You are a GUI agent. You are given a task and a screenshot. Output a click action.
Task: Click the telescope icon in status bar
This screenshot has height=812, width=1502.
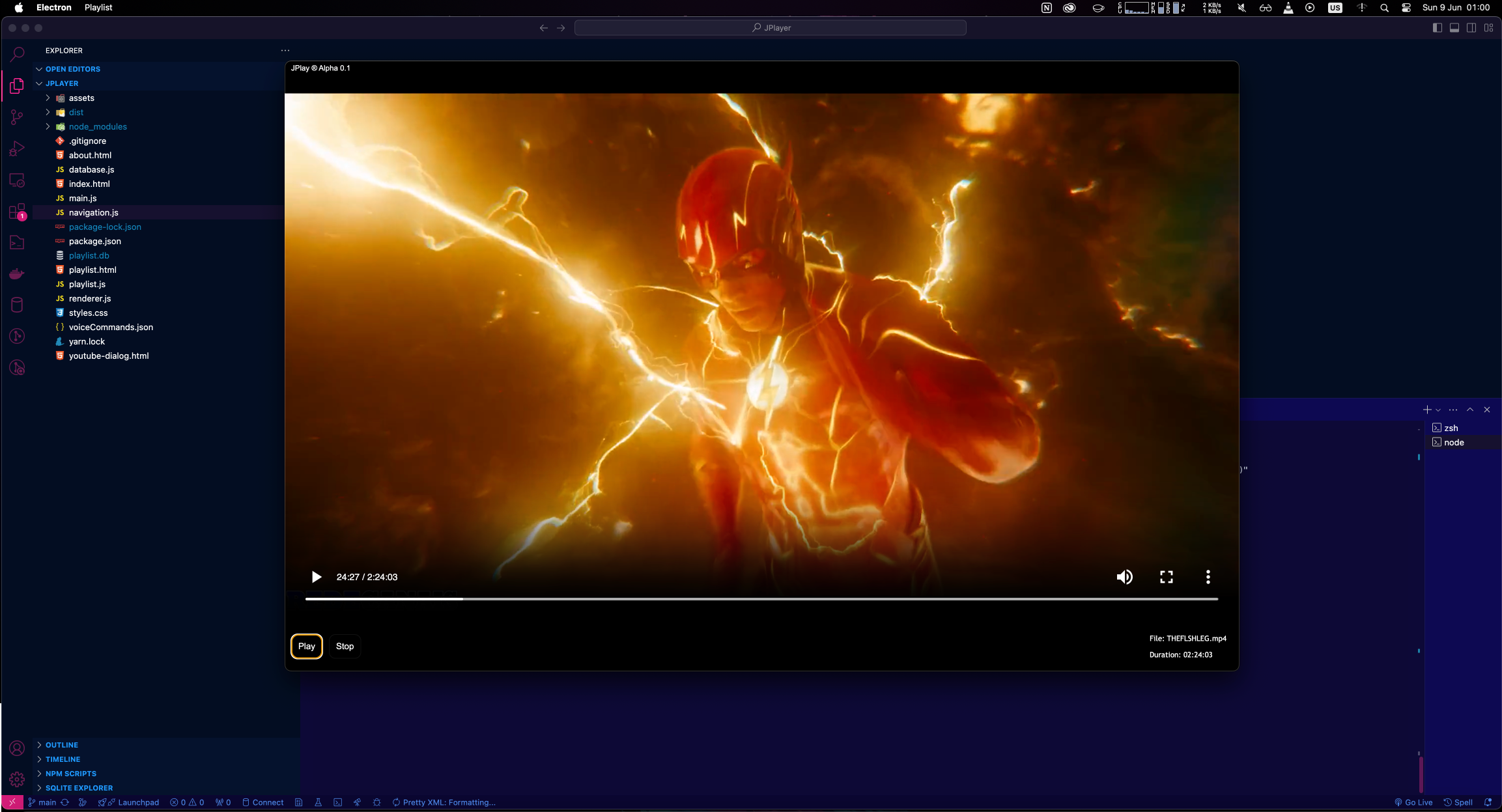pos(357,802)
